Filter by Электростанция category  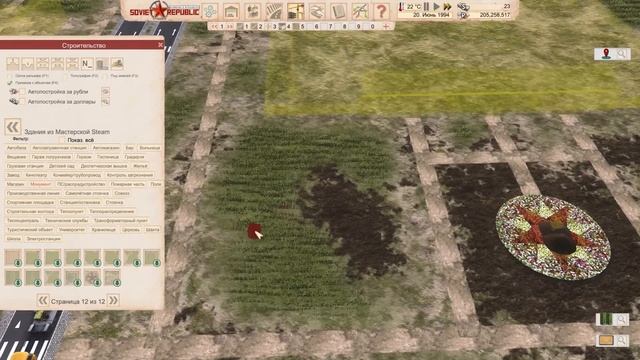(x=44, y=239)
